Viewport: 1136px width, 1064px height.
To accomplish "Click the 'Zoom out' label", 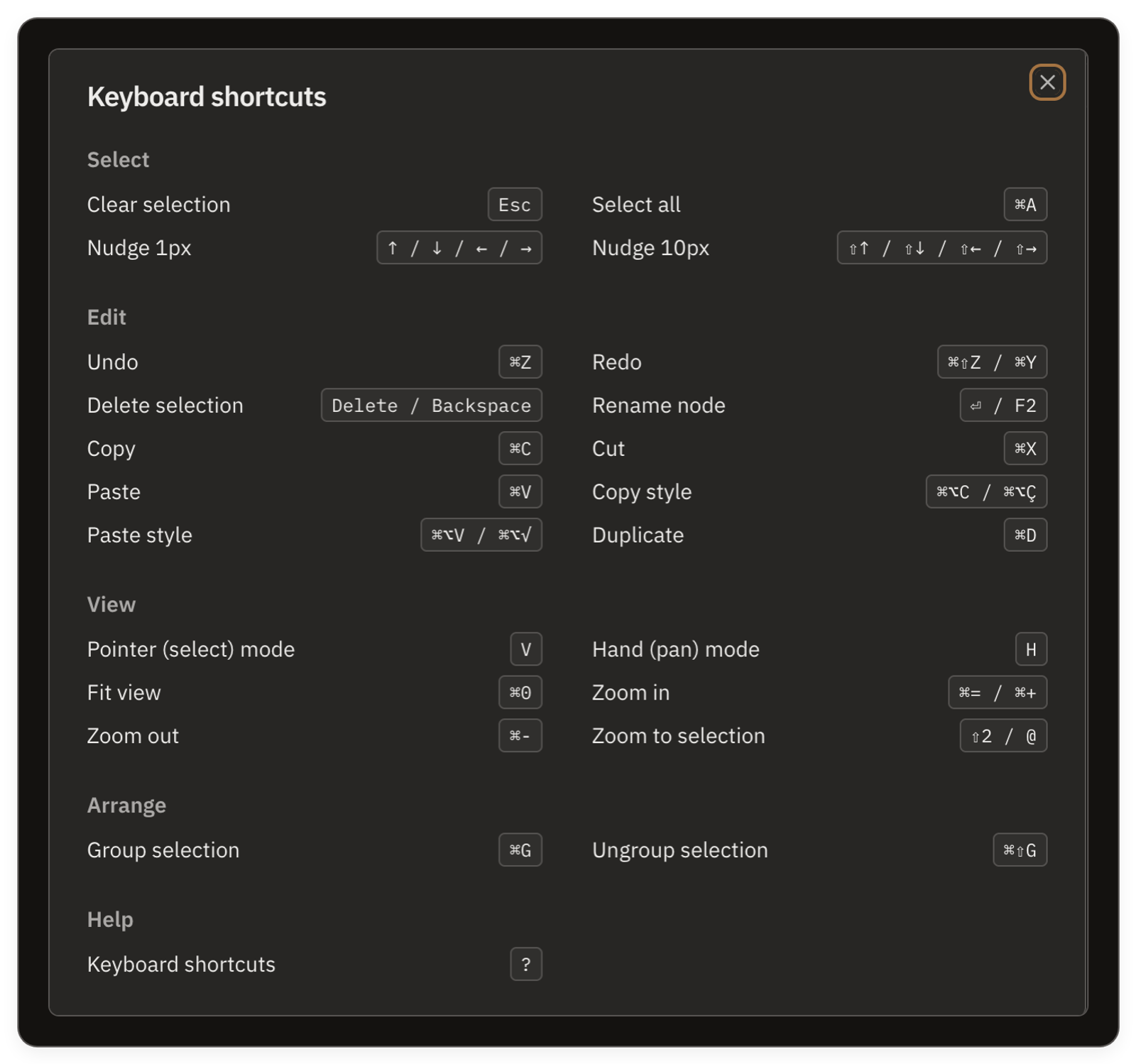I will (x=132, y=737).
